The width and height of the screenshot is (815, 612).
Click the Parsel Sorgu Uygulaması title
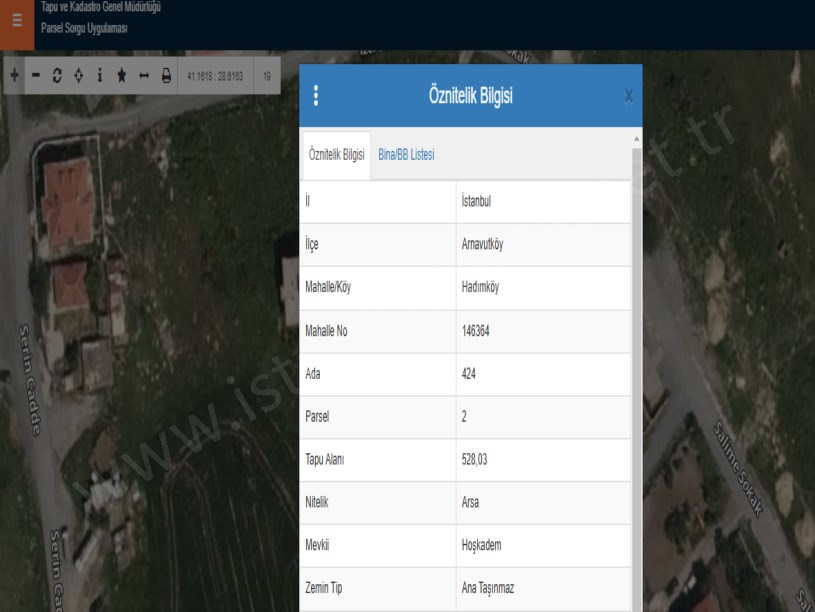click(x=84, y=28)
